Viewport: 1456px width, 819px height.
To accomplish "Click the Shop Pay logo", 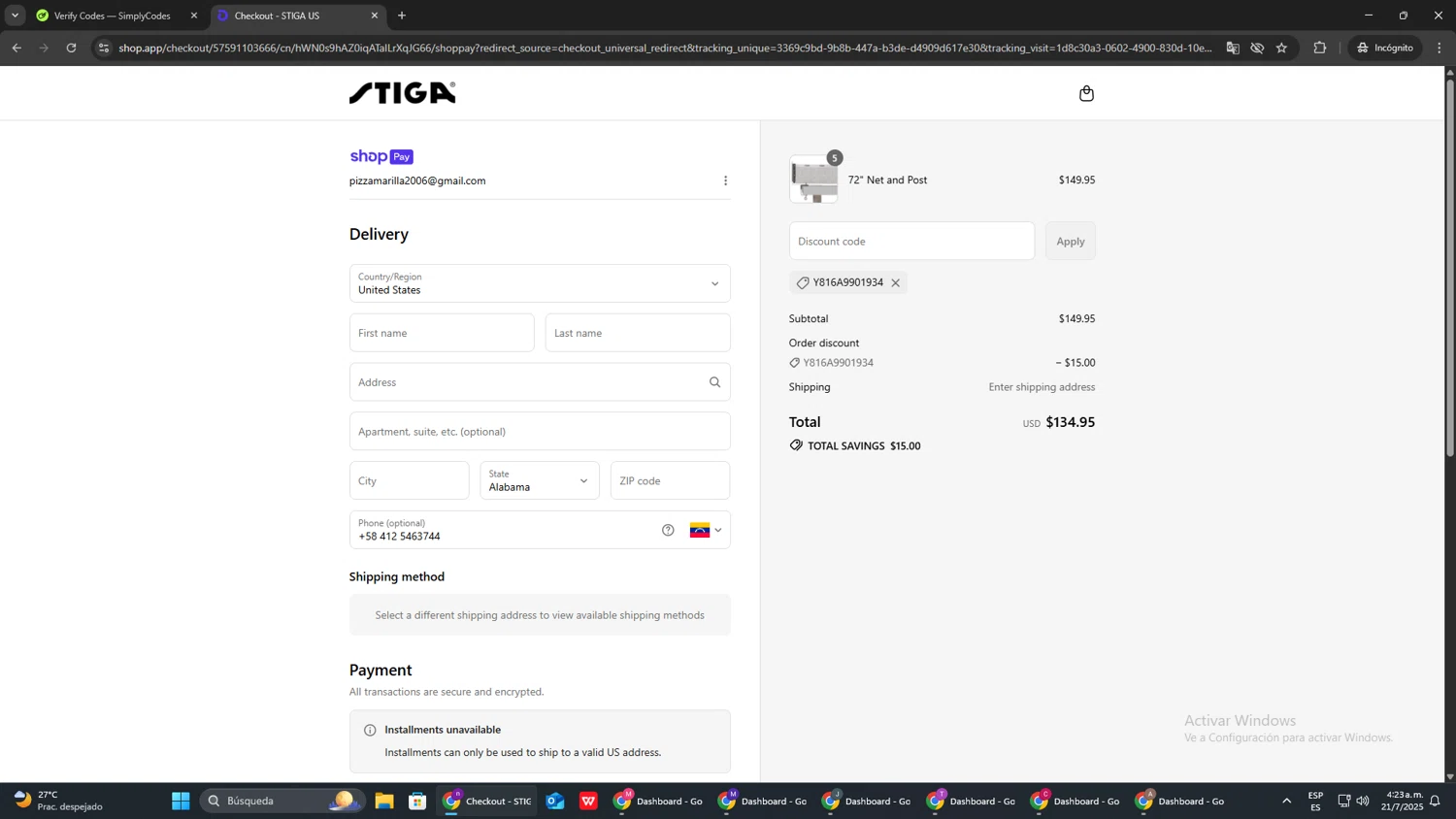I will [x=381, y=156].
